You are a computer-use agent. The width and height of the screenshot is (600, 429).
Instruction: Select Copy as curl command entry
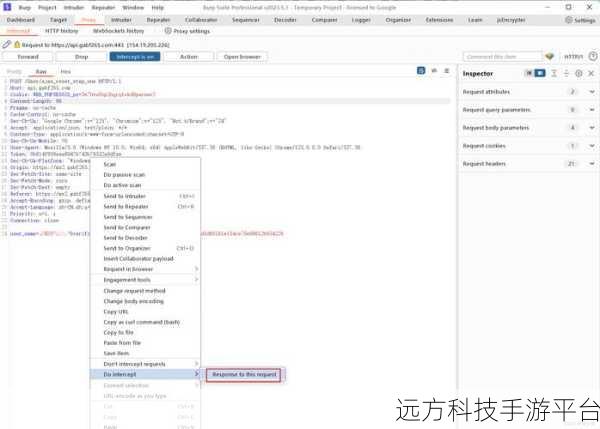pos(145,322)
